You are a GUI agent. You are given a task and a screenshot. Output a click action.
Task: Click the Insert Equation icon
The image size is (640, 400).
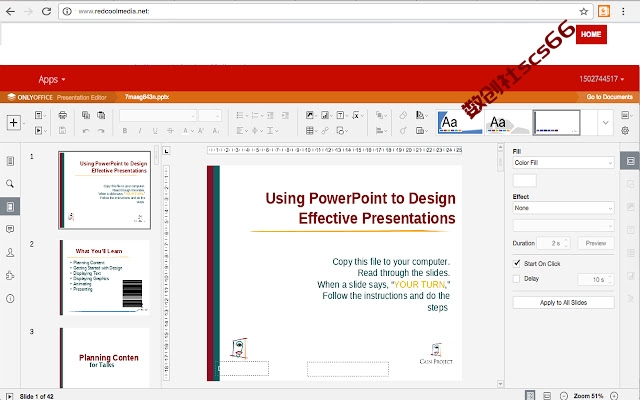point(356,116)
